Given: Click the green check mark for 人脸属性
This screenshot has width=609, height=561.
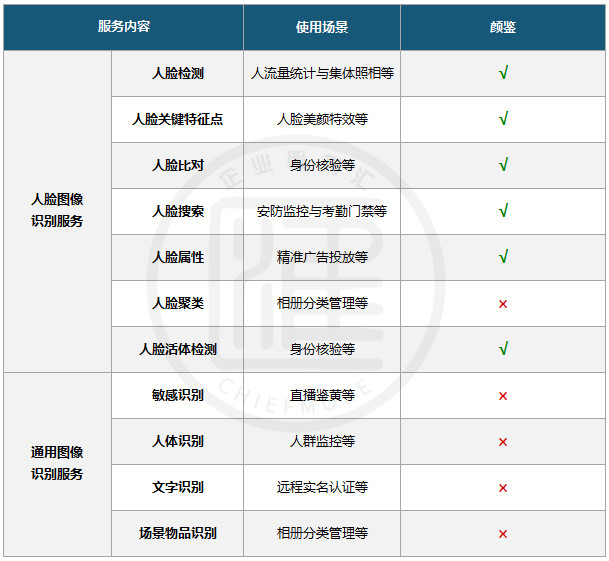Looking at the screenshot, I should click(503, 256).
